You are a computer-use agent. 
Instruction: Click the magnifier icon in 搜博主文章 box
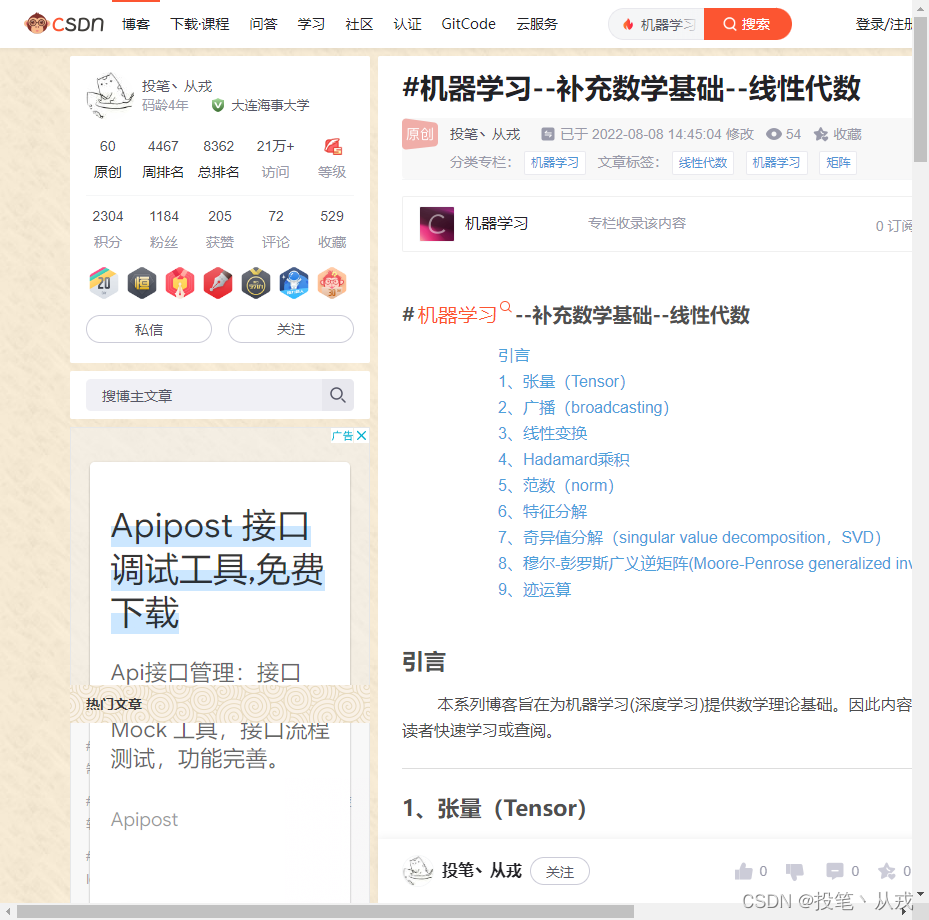337,395
